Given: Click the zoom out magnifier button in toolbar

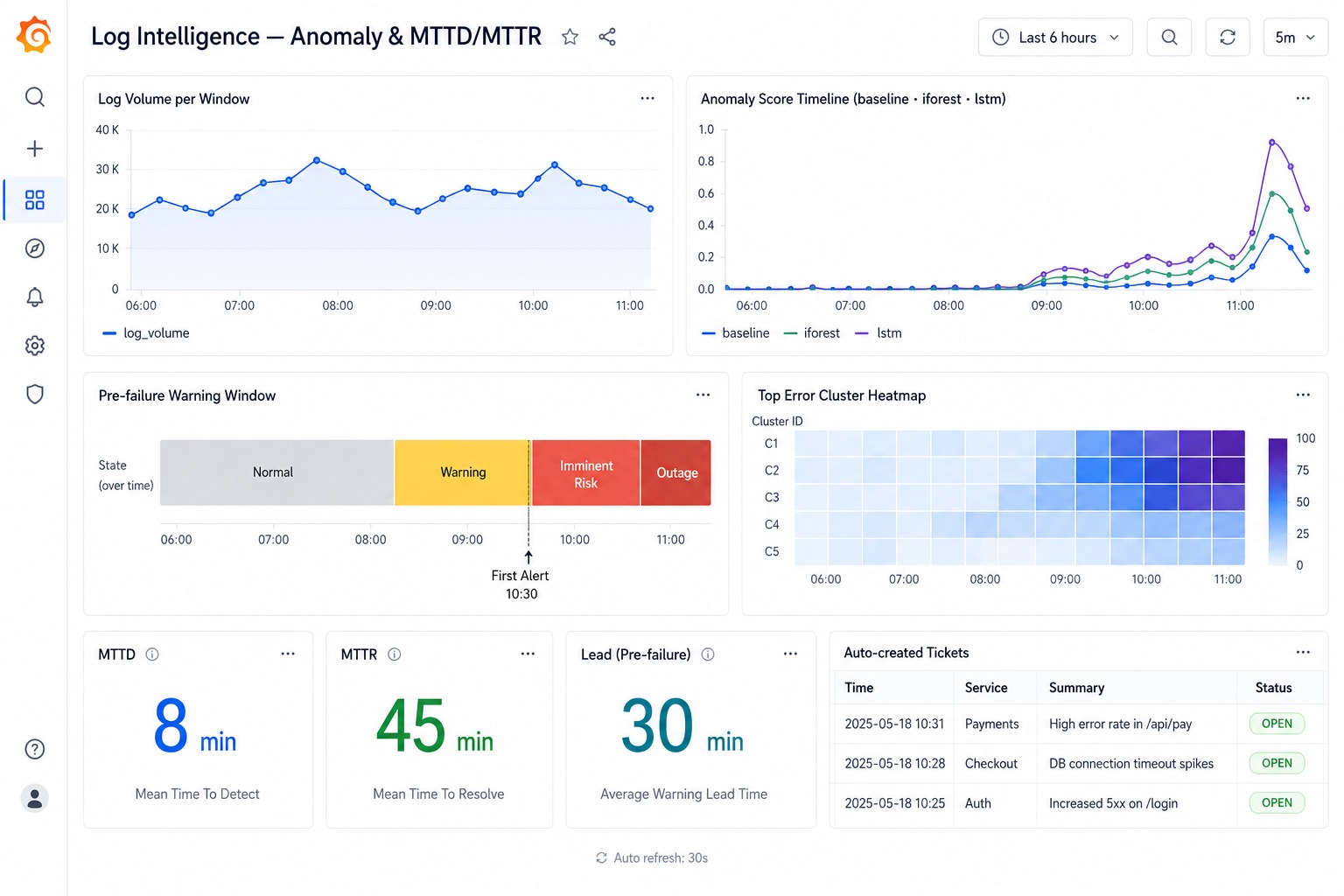Looking at the screenshot, I should 1169,37.
